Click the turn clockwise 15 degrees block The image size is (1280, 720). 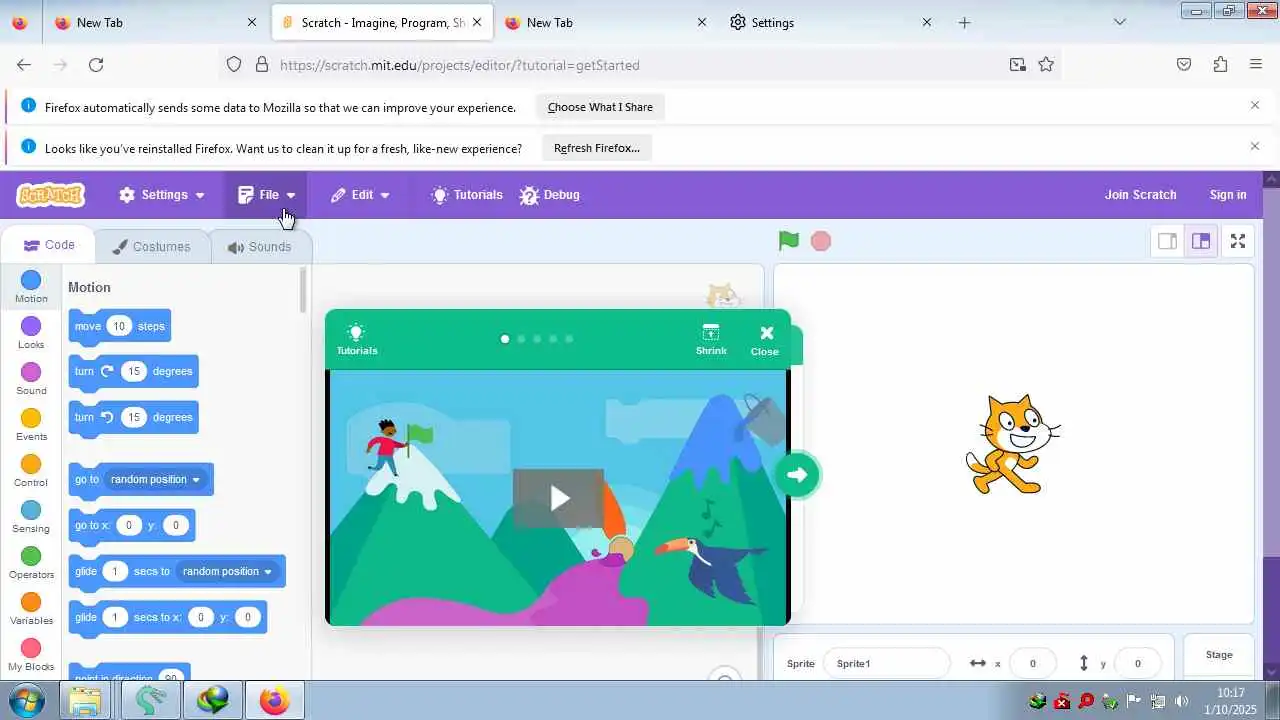point(134,372)
